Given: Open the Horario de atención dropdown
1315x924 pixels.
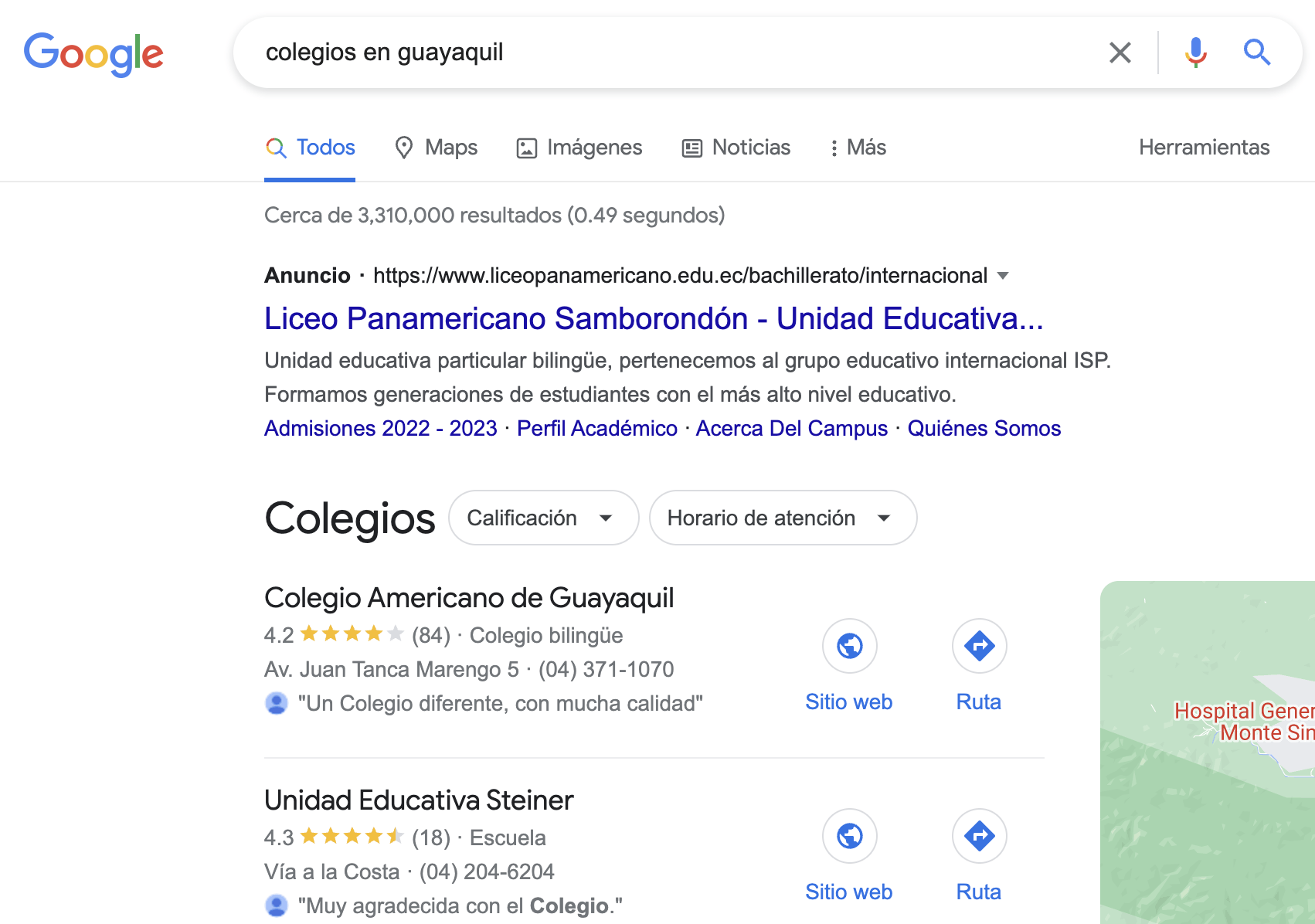Looking at the screenshot, I should click(783, 518).
